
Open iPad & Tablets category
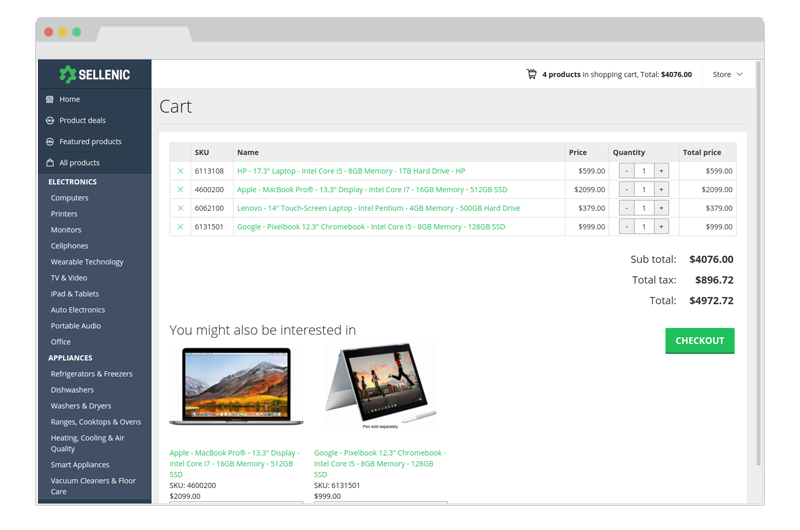(x=74, y=294)
